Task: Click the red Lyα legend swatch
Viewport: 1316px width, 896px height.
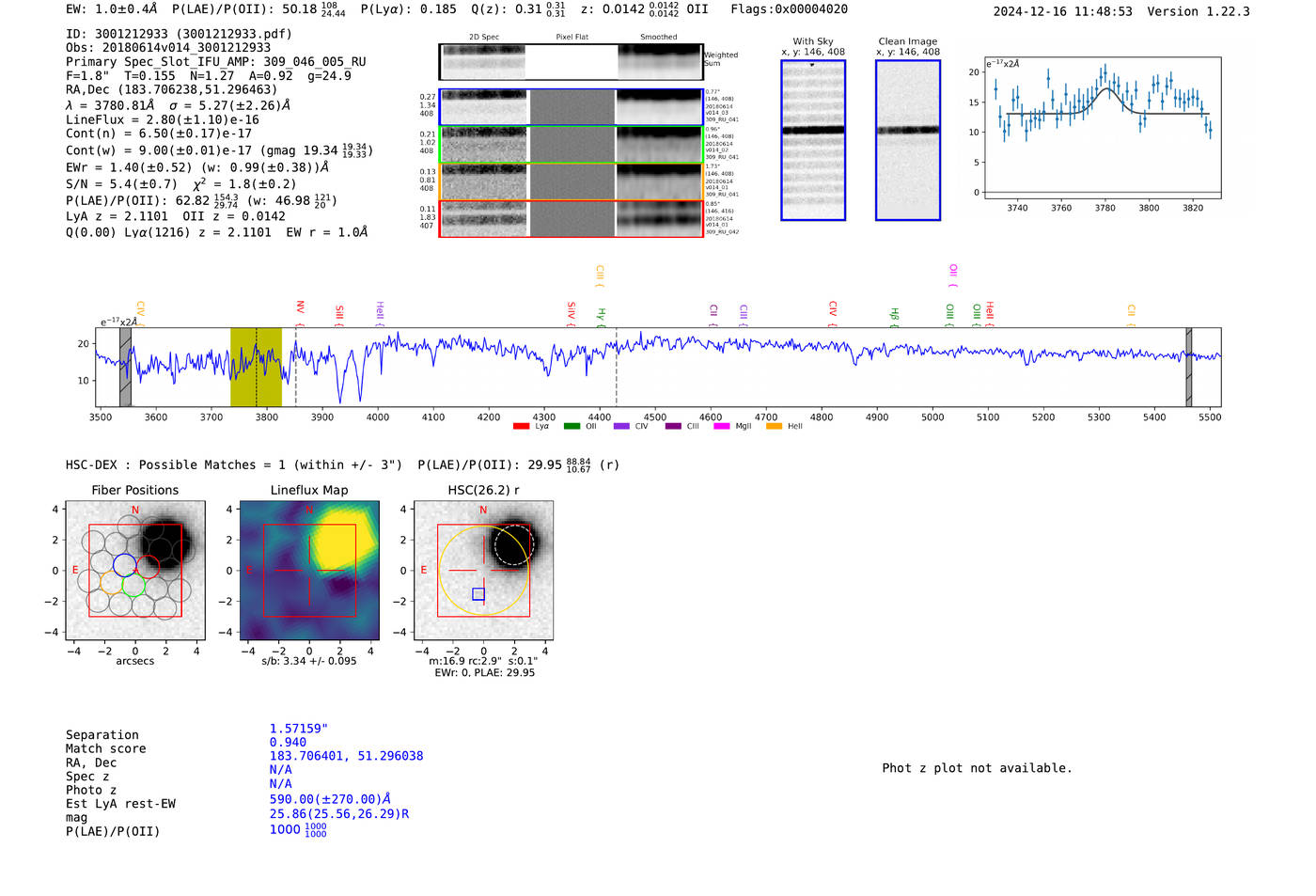Action: pyautogui.click(x=521, y=427)
